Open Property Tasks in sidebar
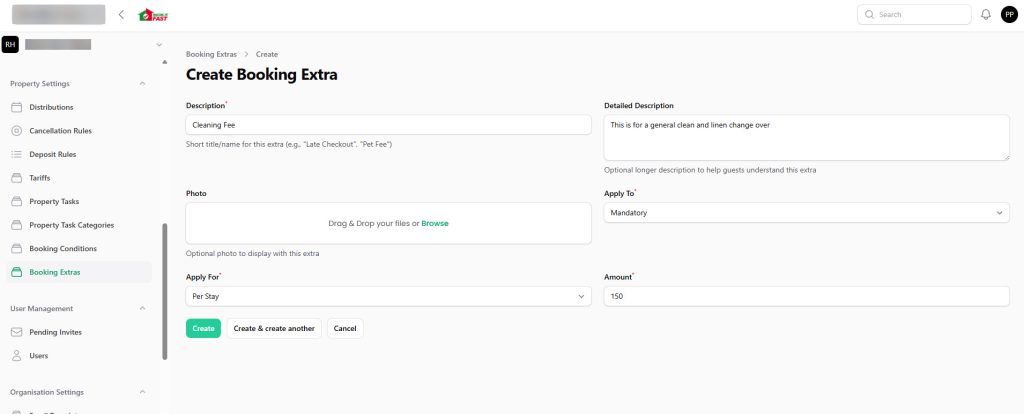The height and width of the screenshot is (414, 1024). click(x=54, y=201)
